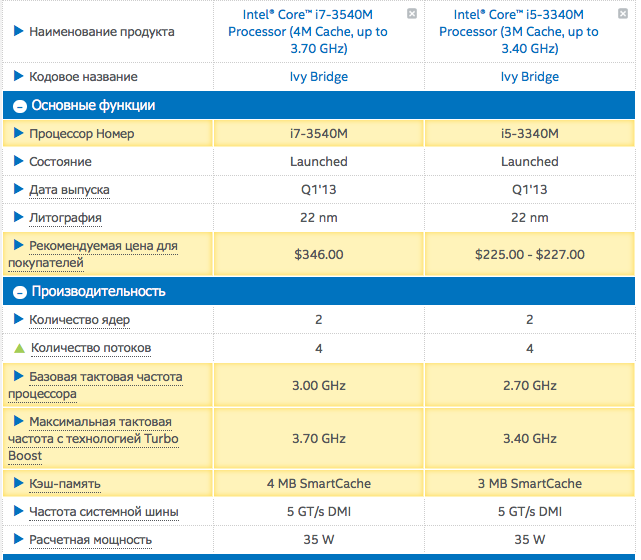Screen dimensions: 641x560
Task: Expand the Дата выпуска row arrow
Action: (18, 189)
